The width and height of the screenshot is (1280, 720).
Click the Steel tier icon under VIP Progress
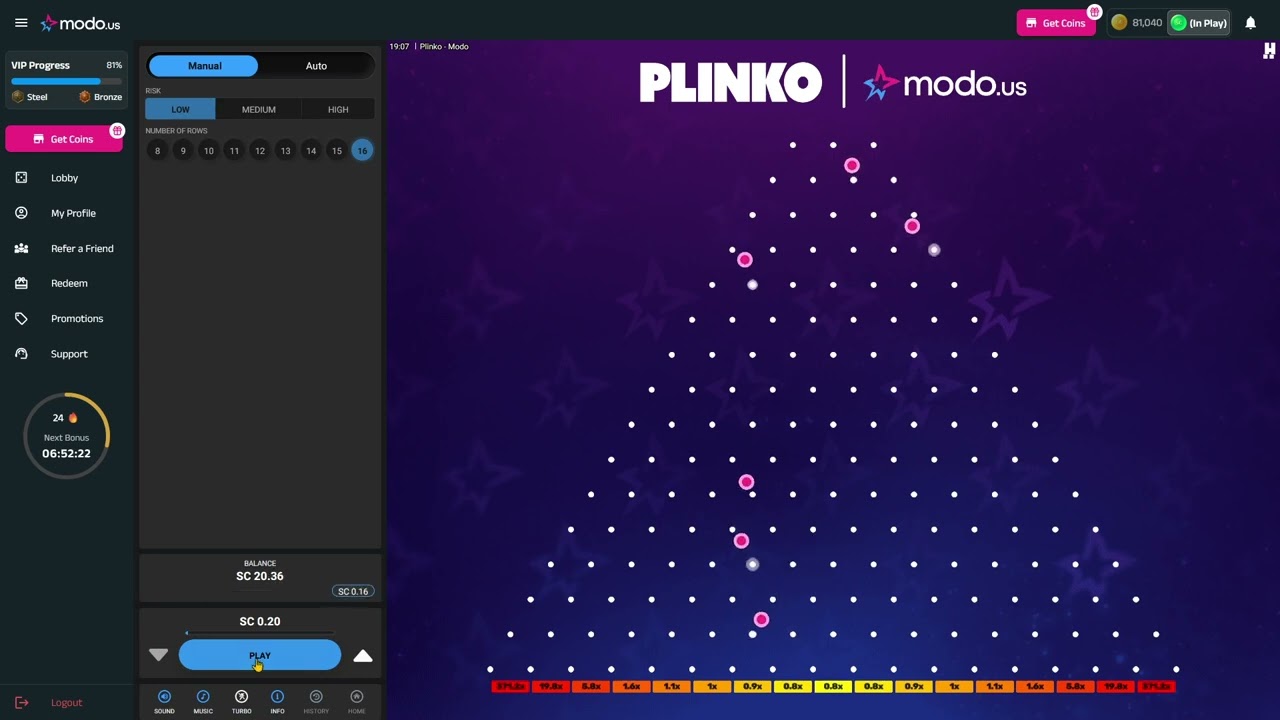pyautogui.click(x=18, y=97)
